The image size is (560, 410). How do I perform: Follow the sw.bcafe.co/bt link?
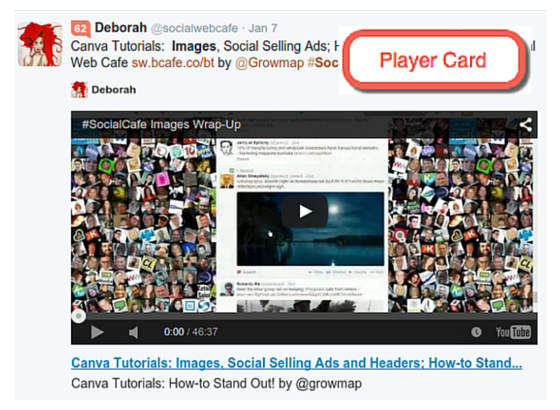[x=173, y=62]
